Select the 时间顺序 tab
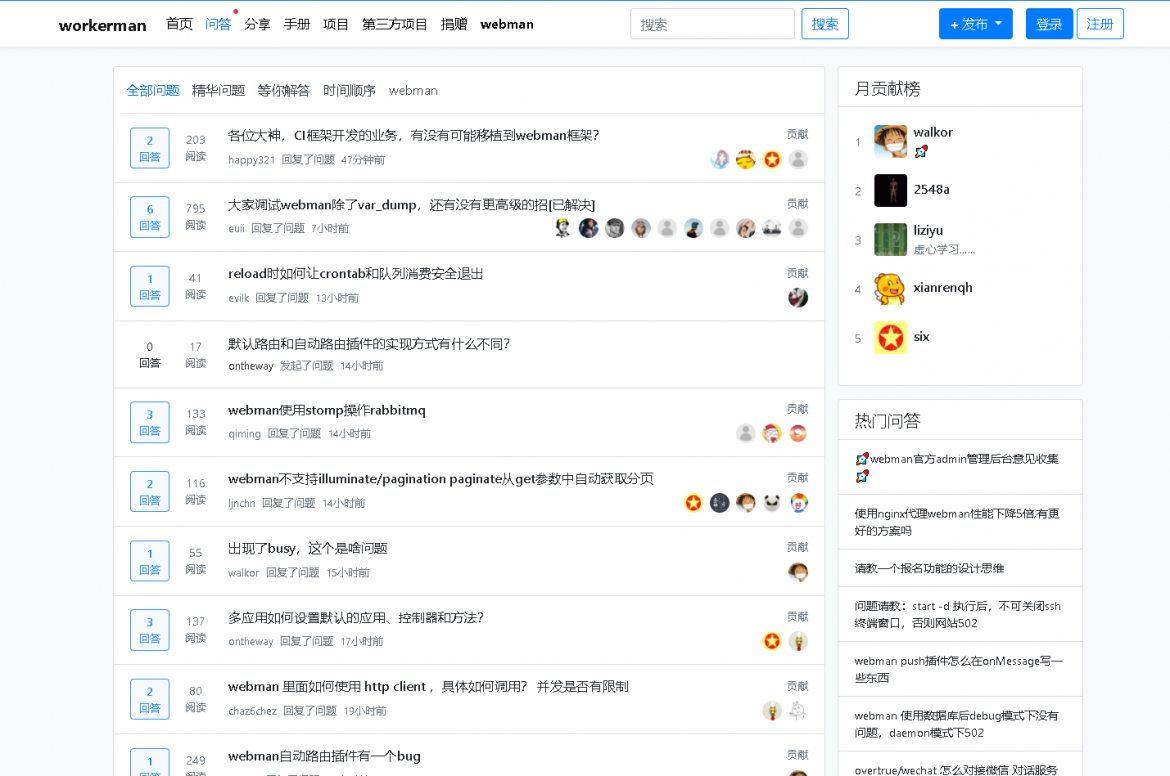 click(x=349, y=90)
